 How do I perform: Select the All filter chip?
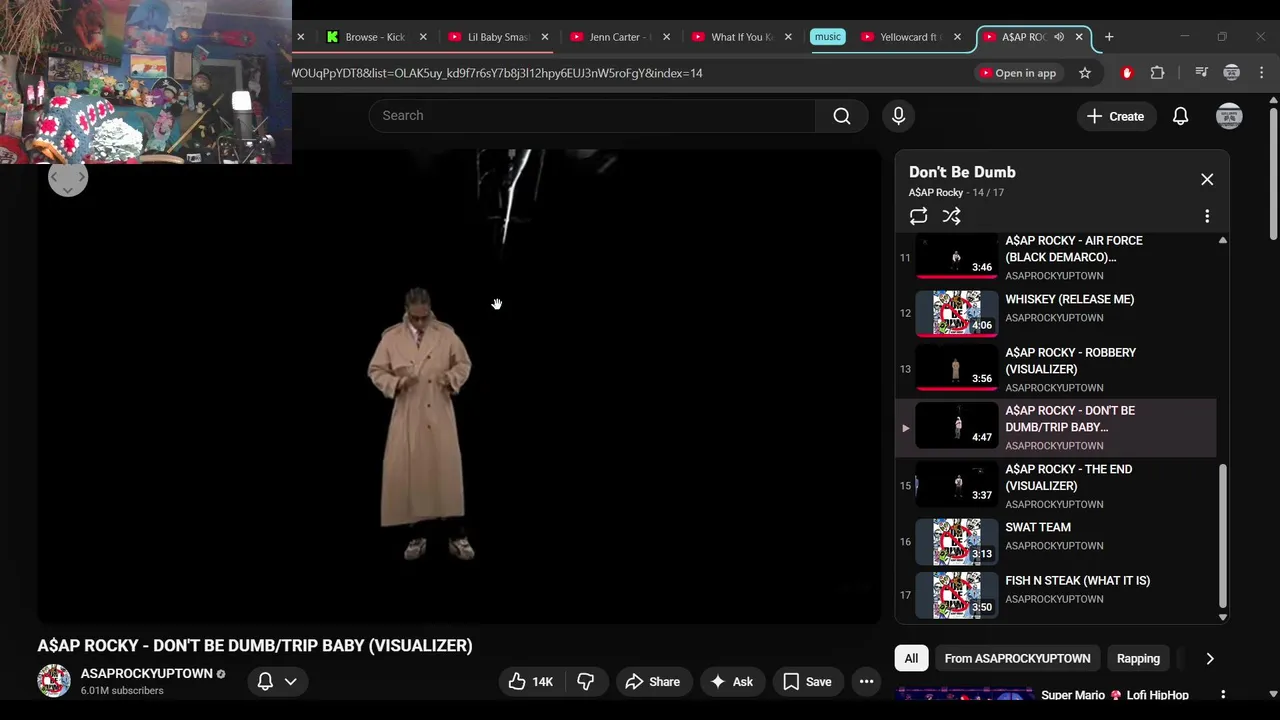pyautogui.click(x=911, y=658)
